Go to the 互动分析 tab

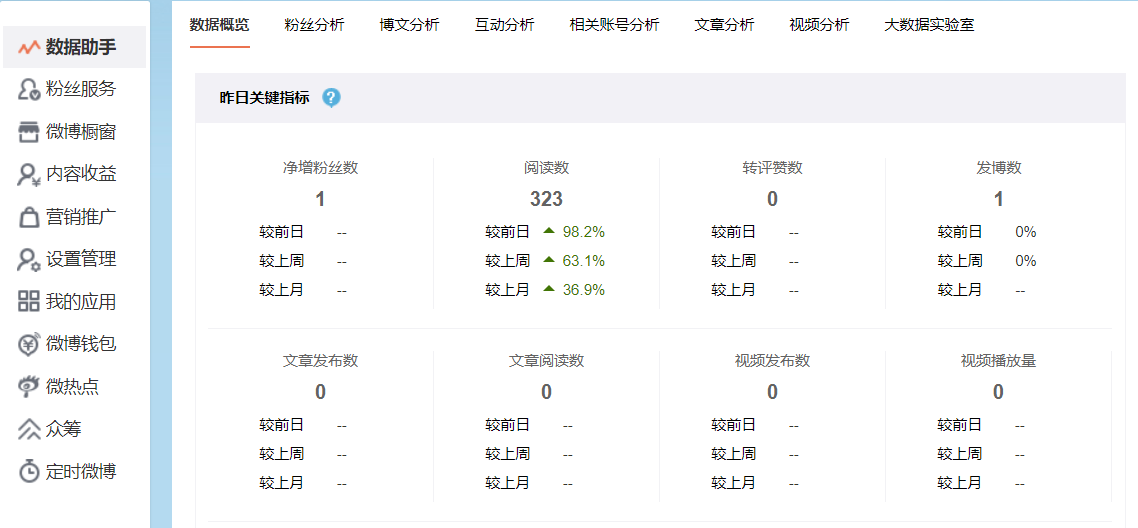pos(504,25)
